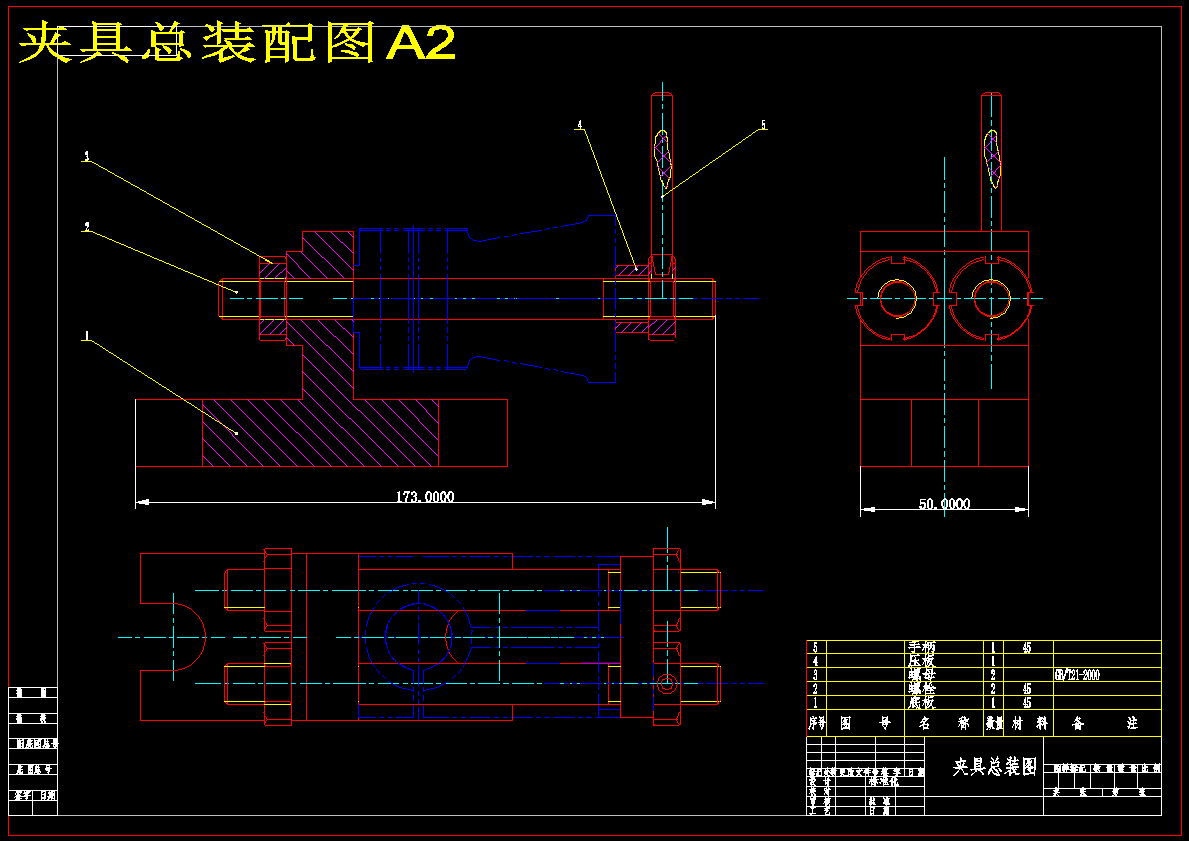
Task: Click the 序号 column header
Action: [816, 723]
